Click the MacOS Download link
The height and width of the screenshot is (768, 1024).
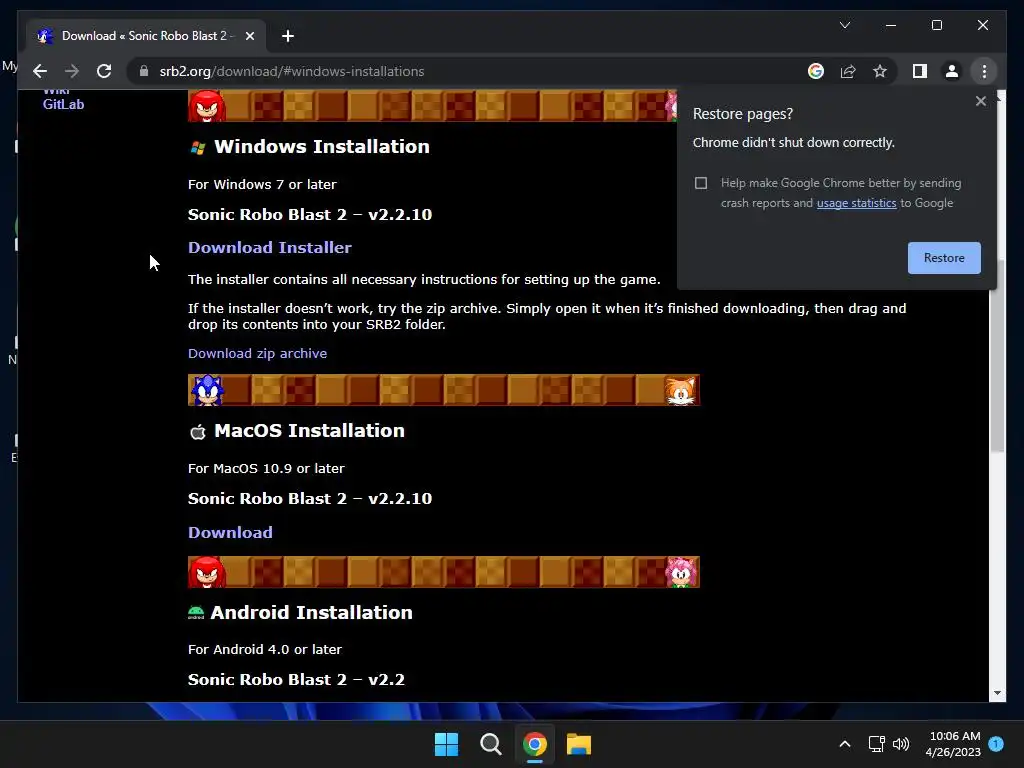point(231,532)
